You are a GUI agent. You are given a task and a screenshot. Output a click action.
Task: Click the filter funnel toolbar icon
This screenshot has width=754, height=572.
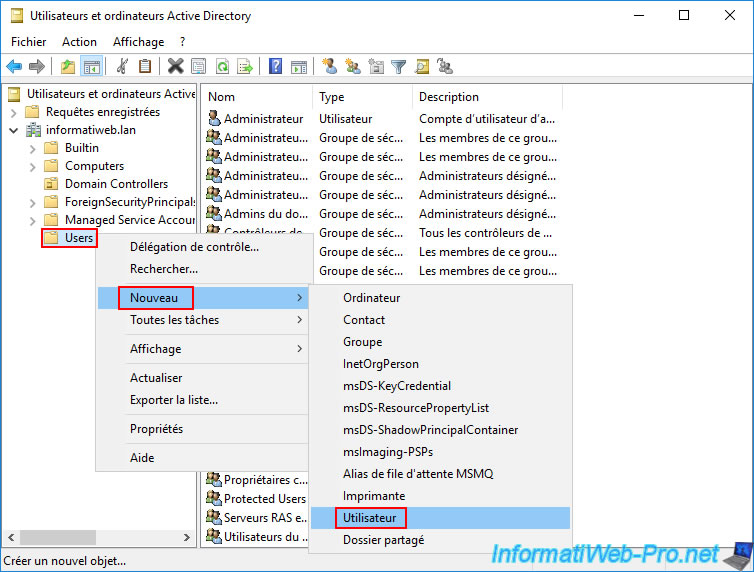point(399,67)
